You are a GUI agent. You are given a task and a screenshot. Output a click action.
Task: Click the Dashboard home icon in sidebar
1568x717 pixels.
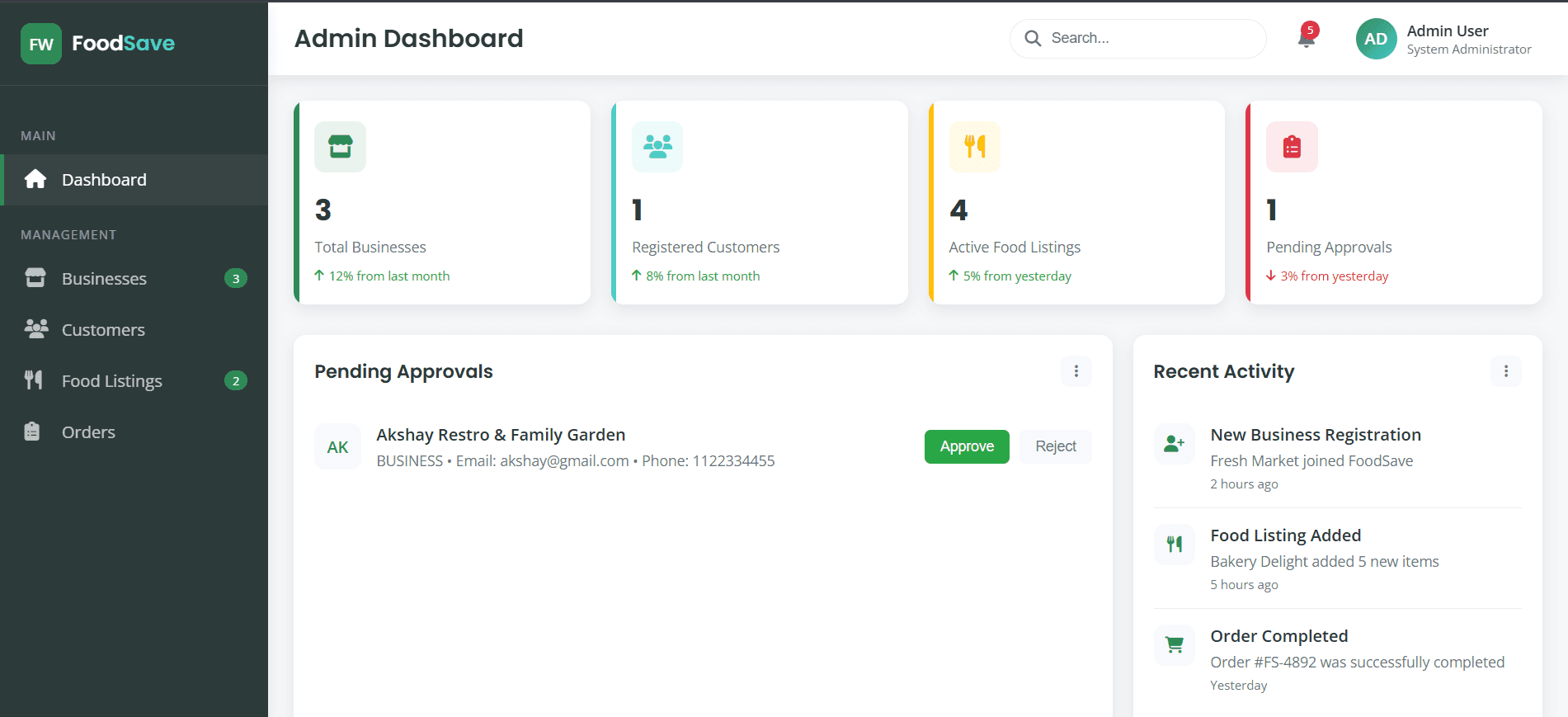click(35, 179)
